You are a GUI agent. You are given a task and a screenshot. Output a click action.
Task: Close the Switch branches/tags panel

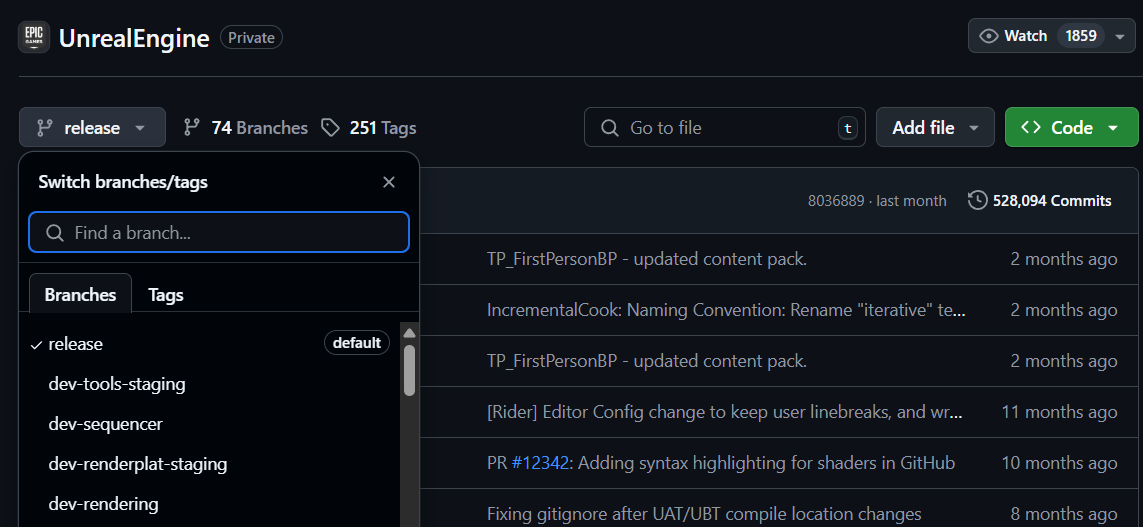(389, 182)
